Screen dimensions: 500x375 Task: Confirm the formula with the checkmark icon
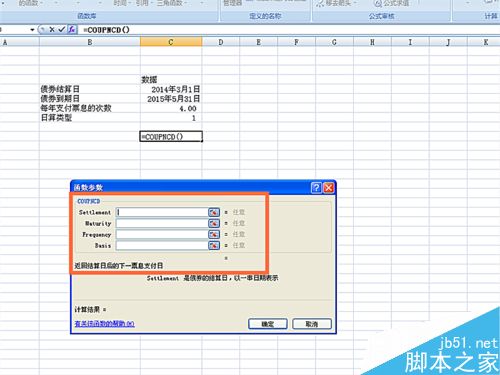click(62, 30)
